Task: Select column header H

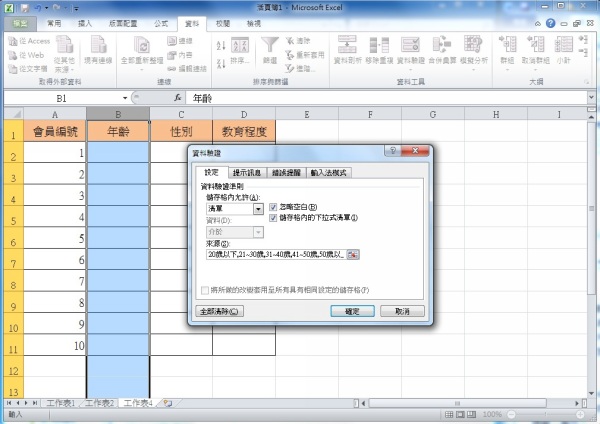Action: click(x=496, y=114)
